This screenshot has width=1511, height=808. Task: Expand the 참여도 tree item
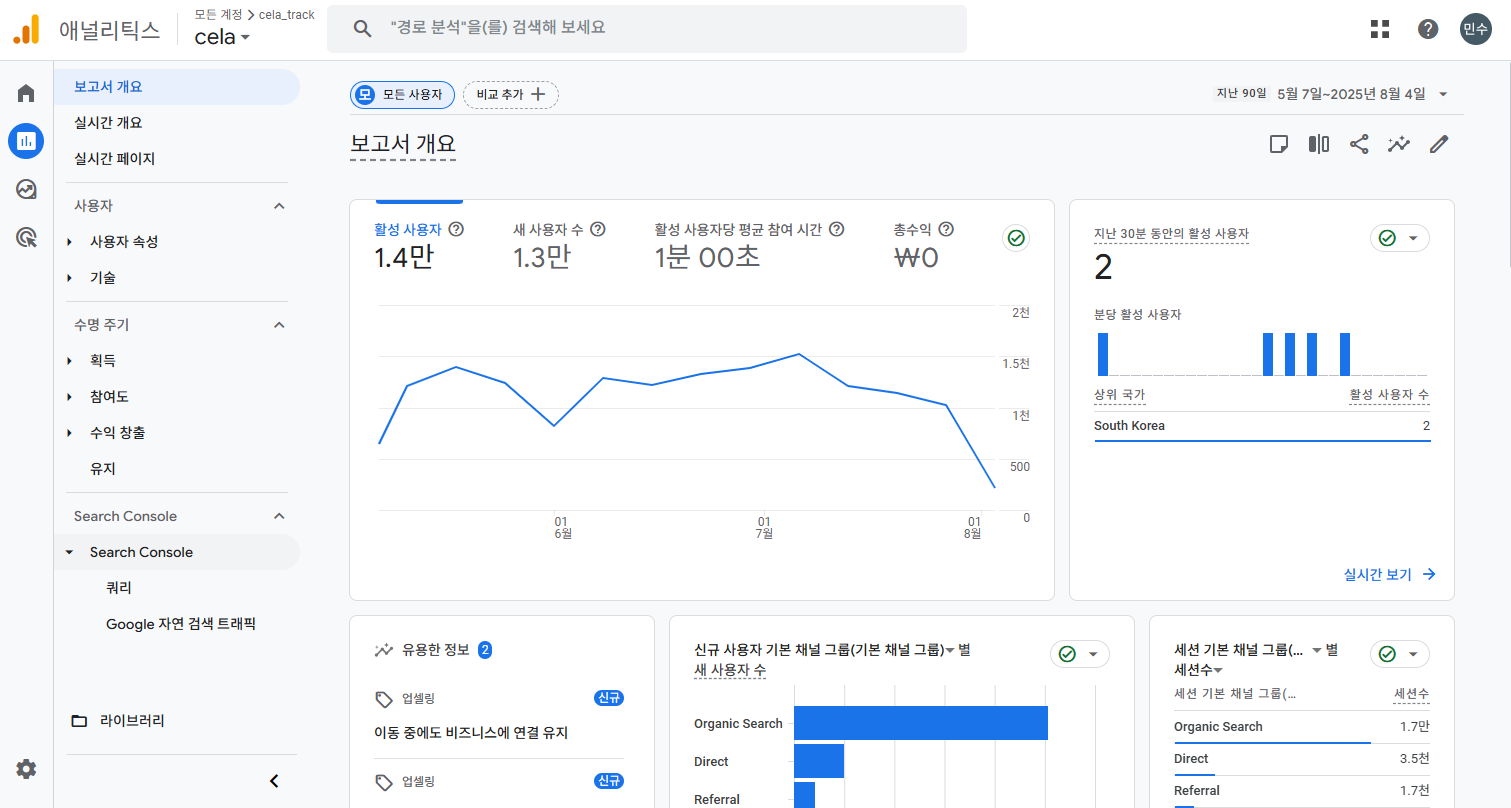click(x=69, y=397)
